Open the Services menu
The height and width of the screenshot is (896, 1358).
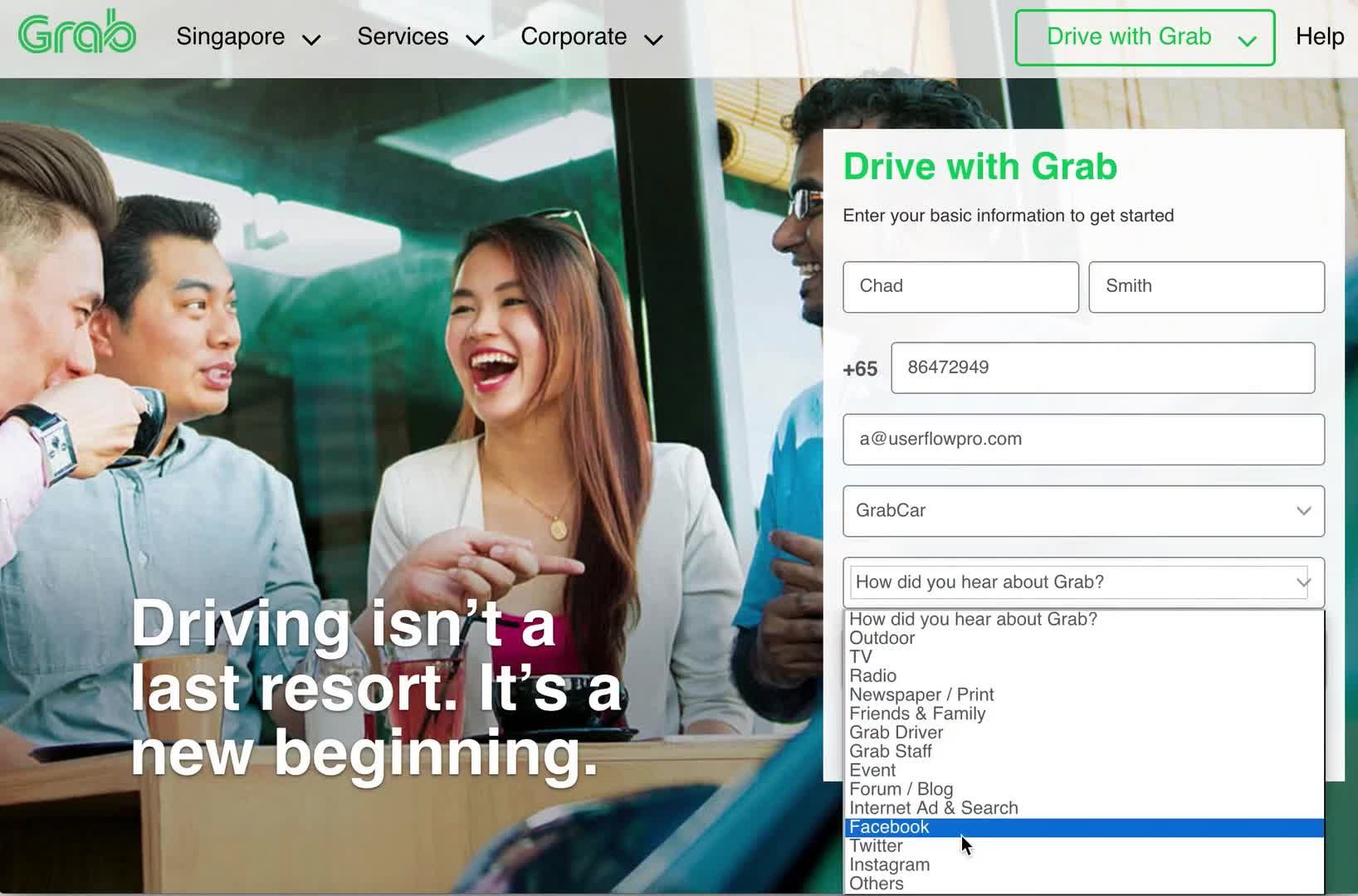click(420, 37)
